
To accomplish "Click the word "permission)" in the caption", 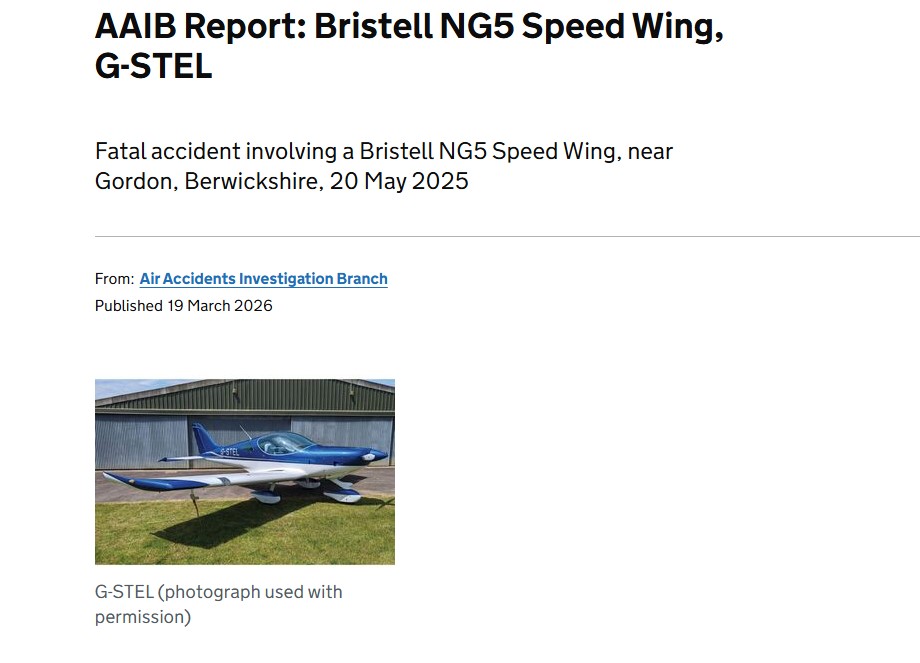I will pyautogui.click(x=142, y=617).
